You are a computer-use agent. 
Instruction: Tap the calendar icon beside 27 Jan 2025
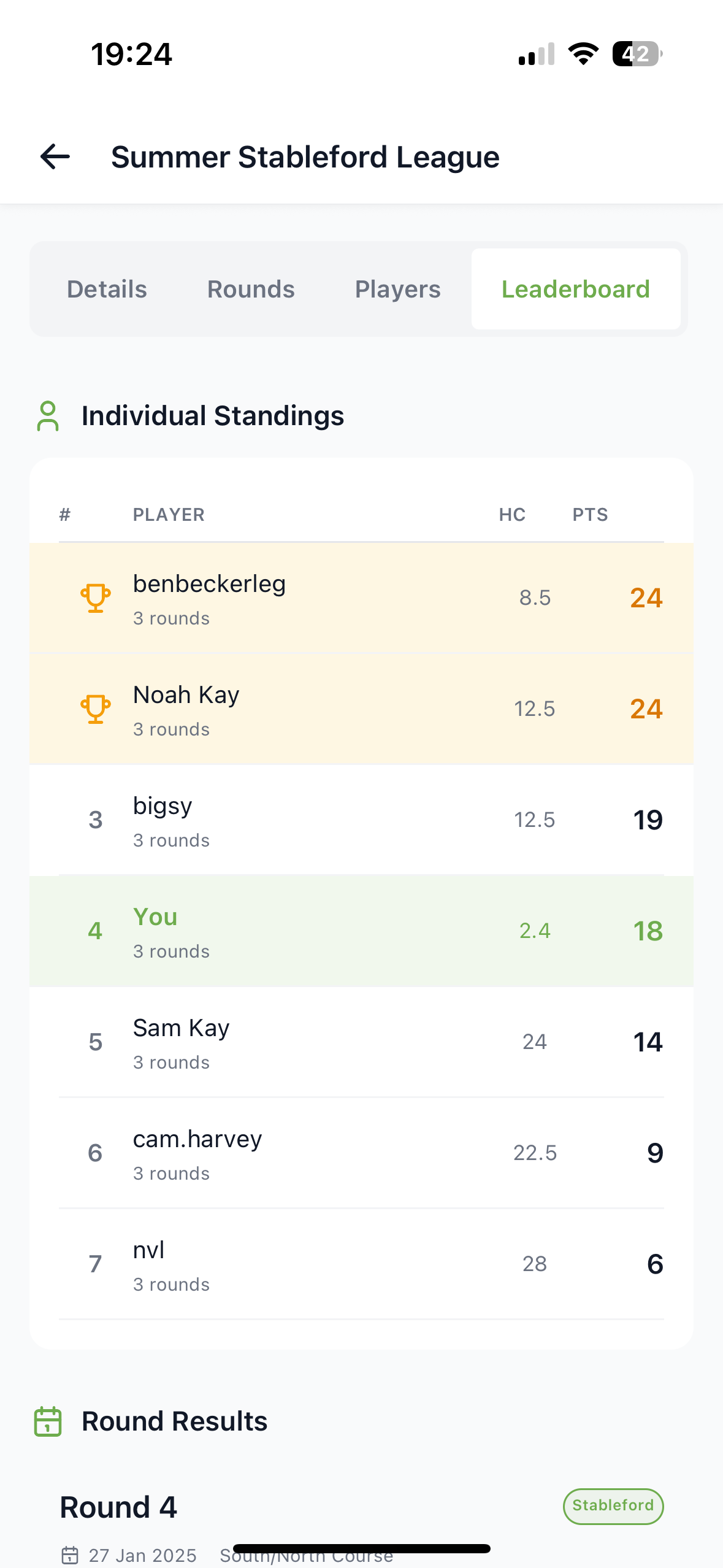pyautogui.click(x=71, y=1555)
